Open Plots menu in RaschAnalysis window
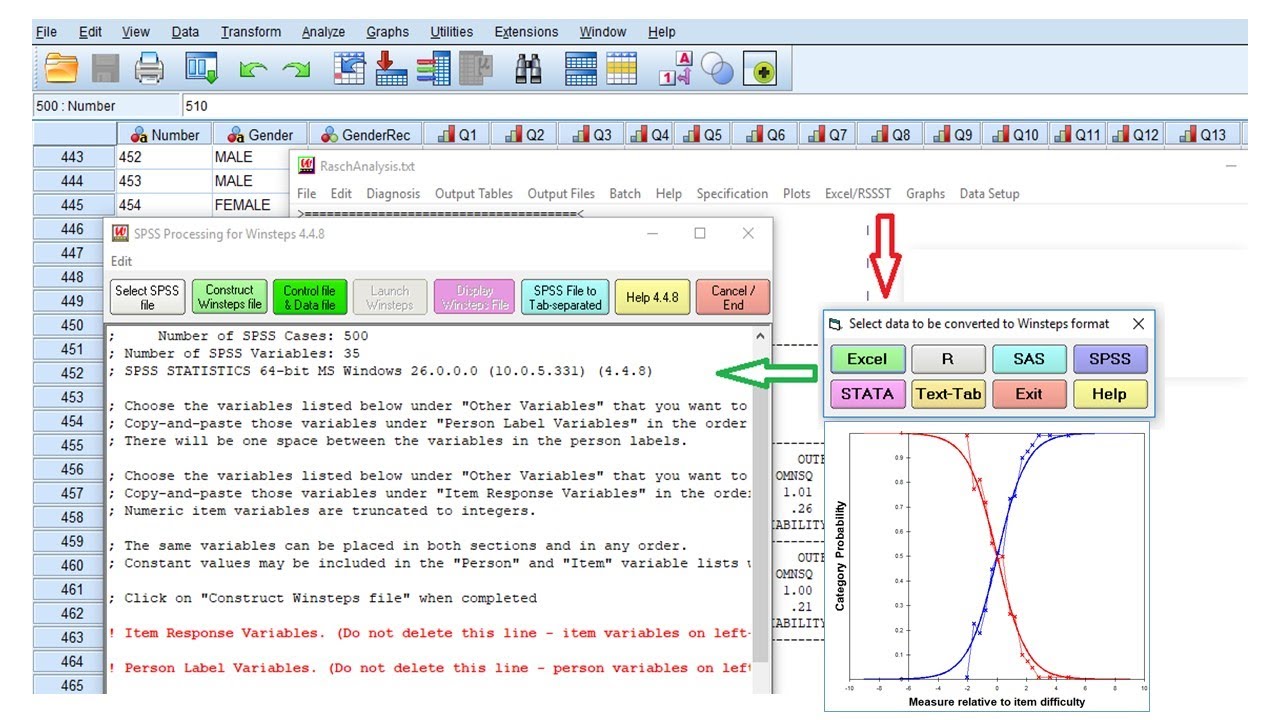 pyautogui.click(x=797, y=194)
